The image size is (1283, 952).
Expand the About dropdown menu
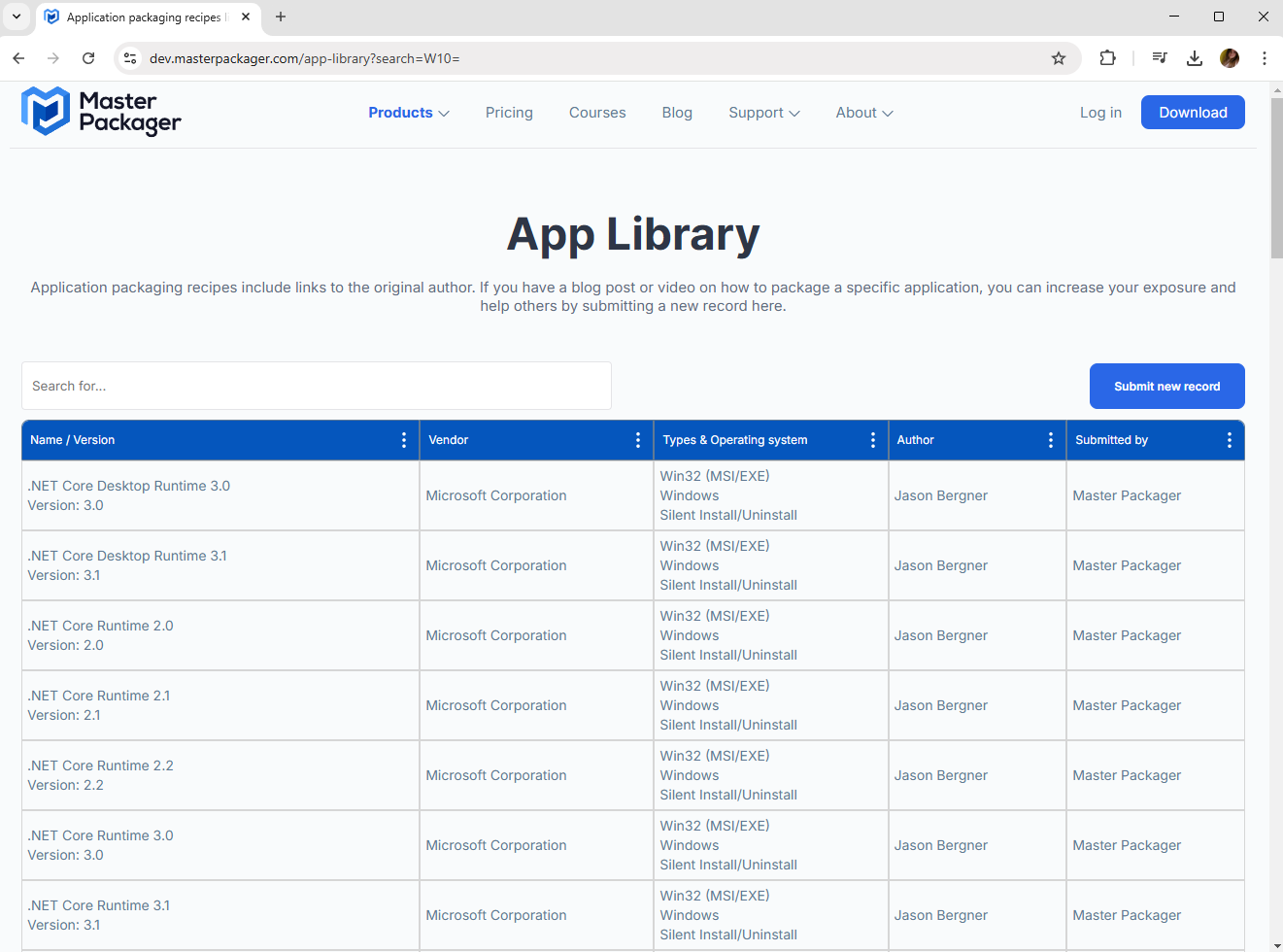click(x=863, y=113)
